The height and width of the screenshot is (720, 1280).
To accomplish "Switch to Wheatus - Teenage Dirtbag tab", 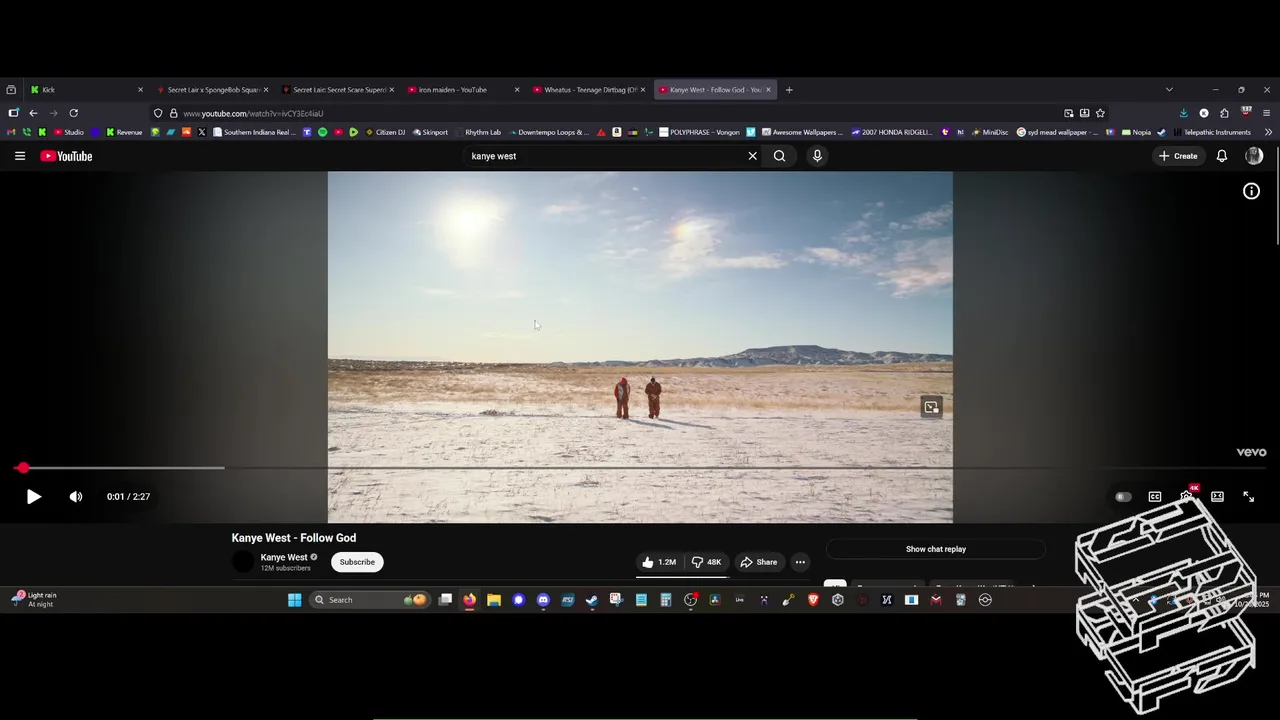I will click(x=588, y=90).
